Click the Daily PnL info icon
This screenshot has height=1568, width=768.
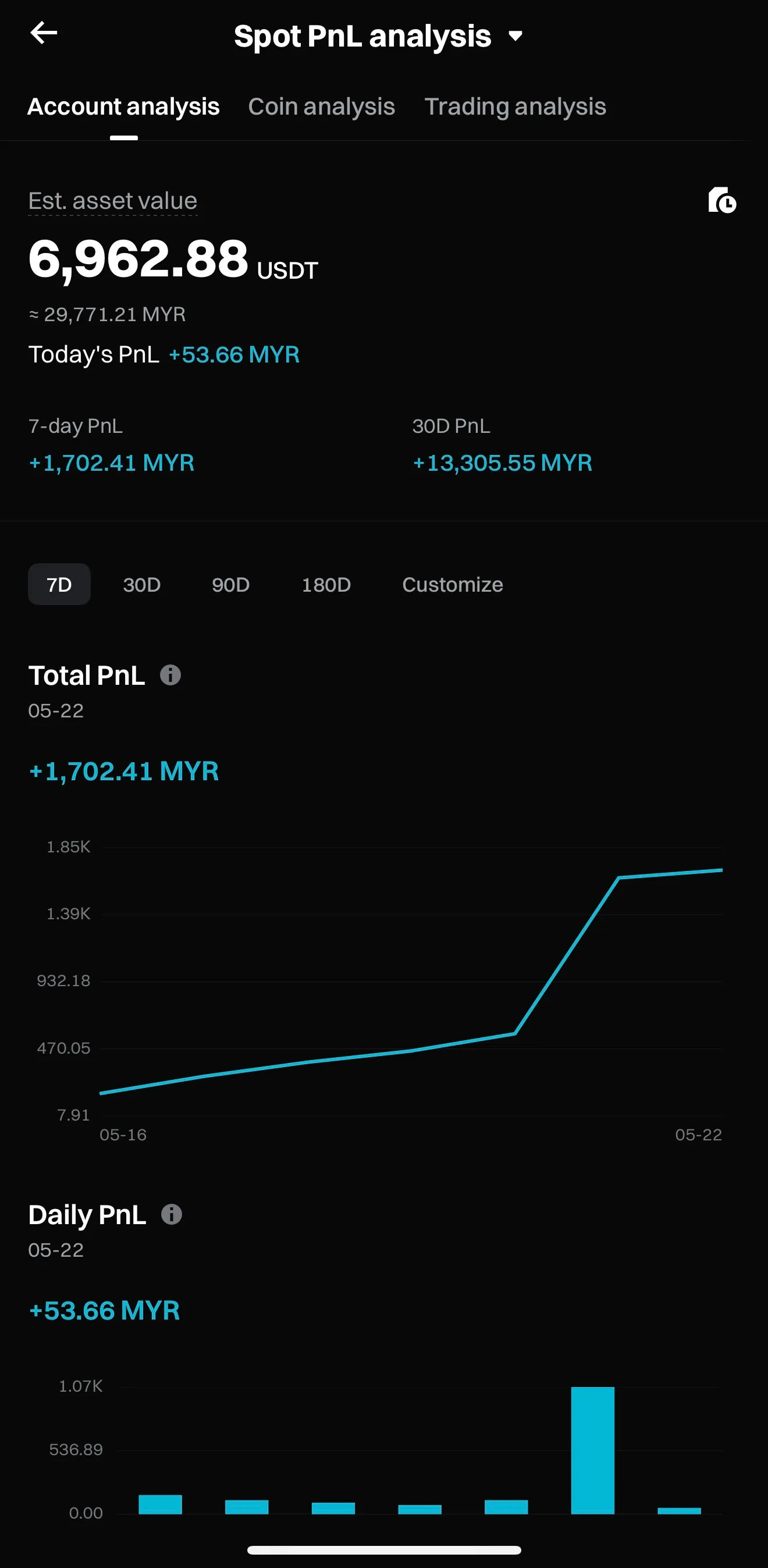[x=172, y=1214]
